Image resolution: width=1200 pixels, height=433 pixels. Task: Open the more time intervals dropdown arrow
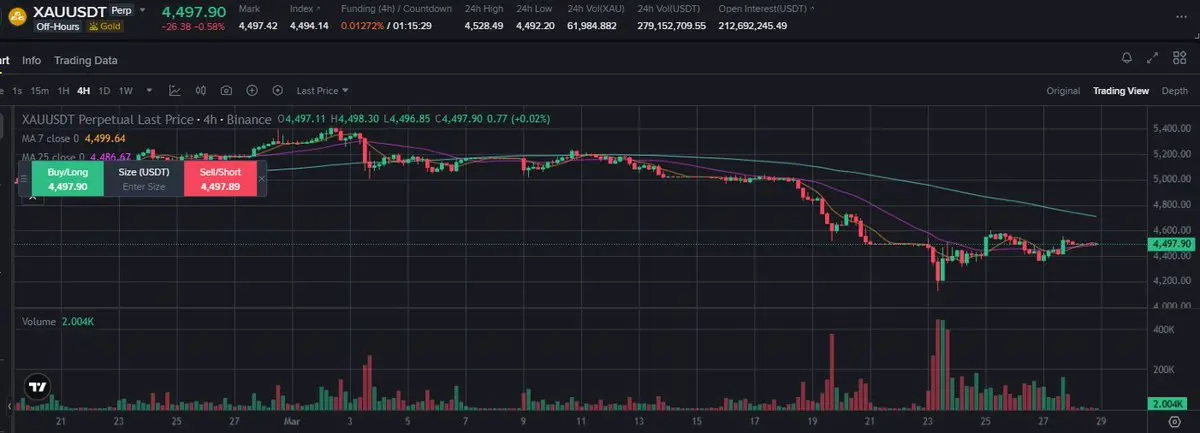[149, 90]
